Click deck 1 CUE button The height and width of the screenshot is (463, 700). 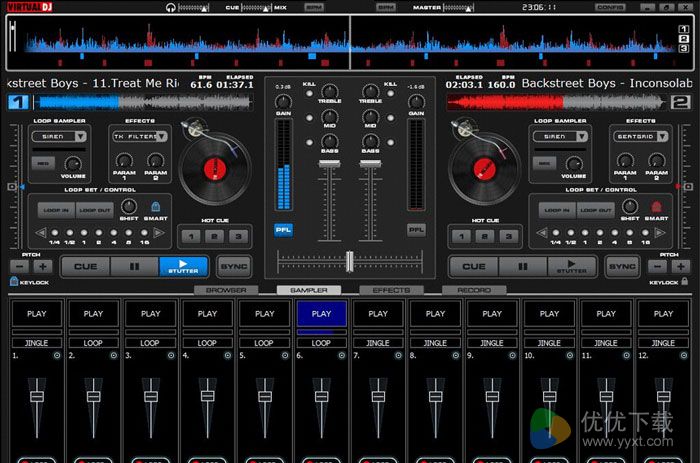coord(86,267)
